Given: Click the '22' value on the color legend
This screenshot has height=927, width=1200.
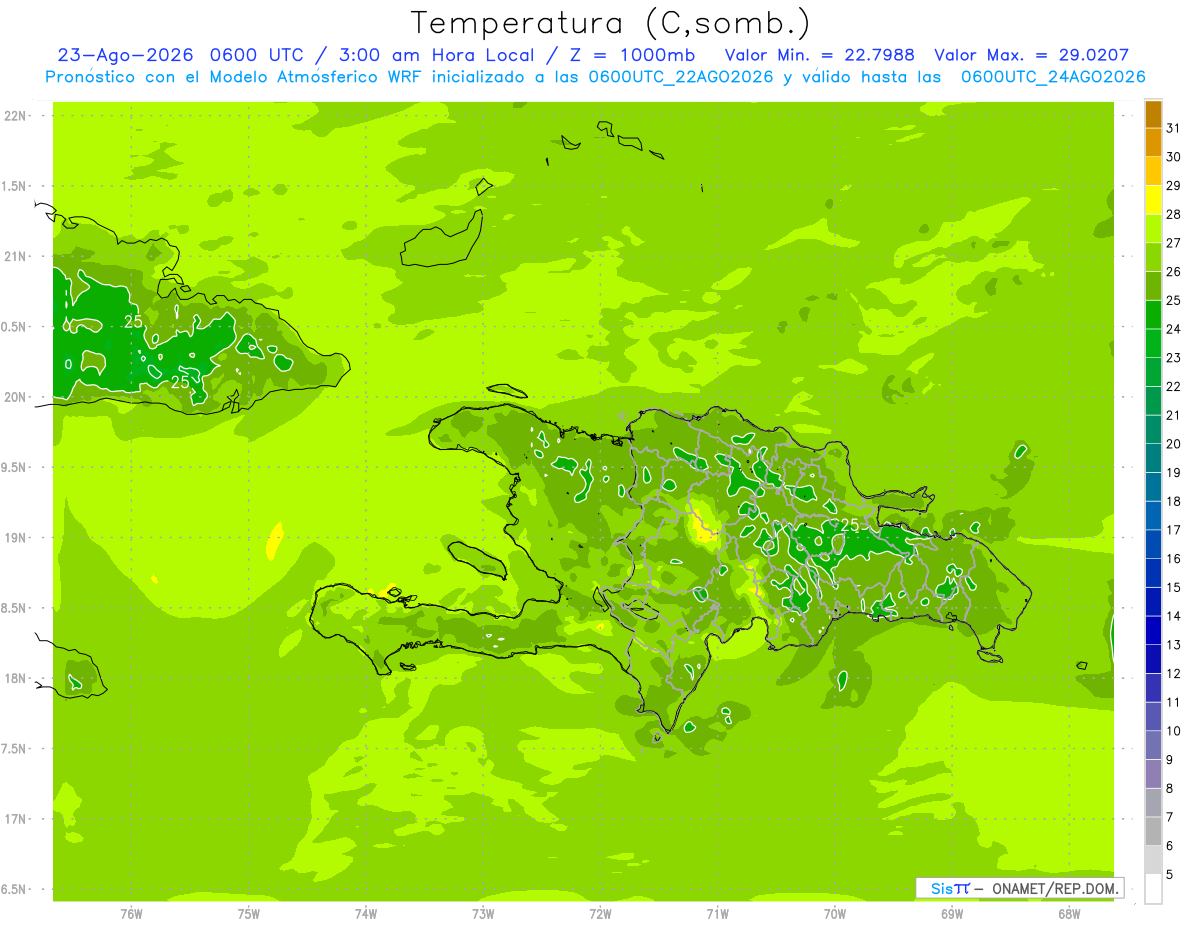Looking at the screenshot, I should [x=1174, y=387].
